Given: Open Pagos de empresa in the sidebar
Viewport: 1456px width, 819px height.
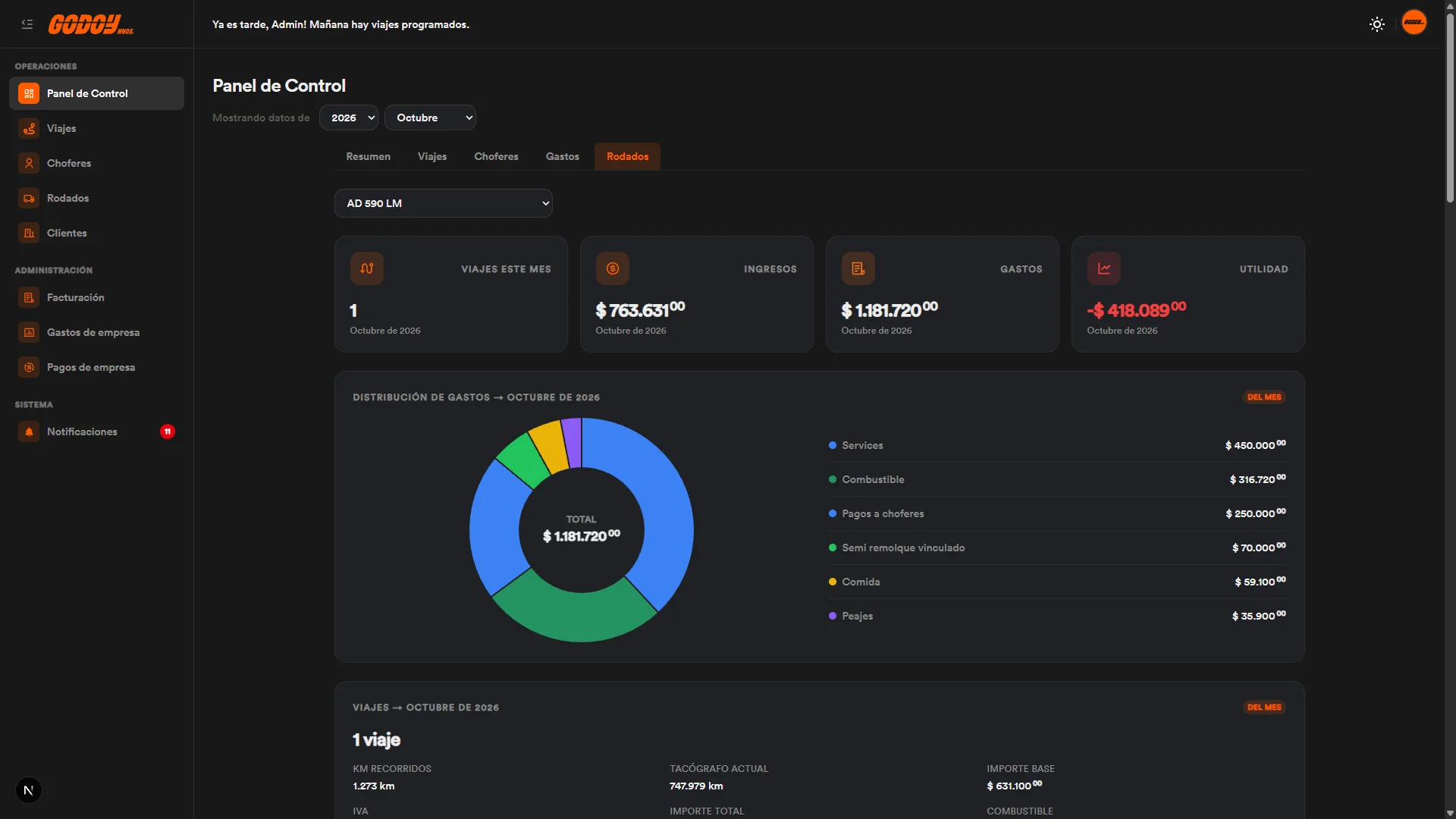Looking at the screenshot, I should click(x=96, y=367).
